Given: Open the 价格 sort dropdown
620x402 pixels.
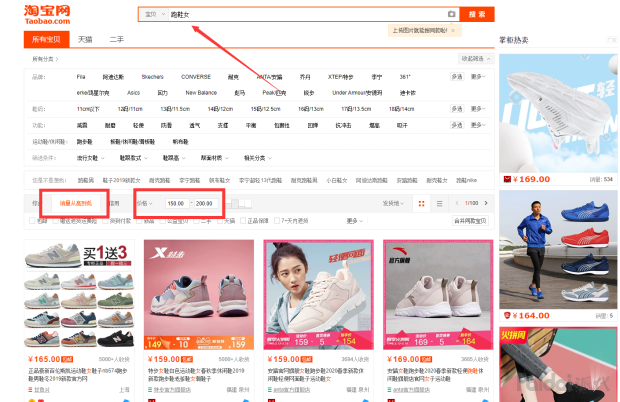Looking at the screenshot, I should click(x=145, y=203).
